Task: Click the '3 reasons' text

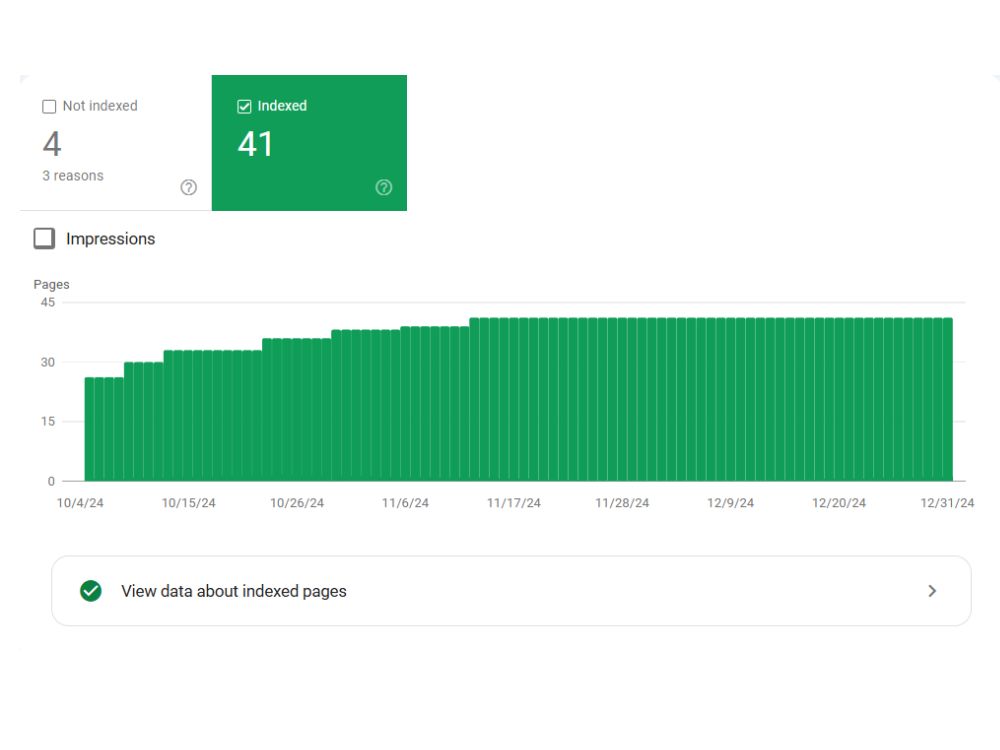Action: (x=73, y=176)
